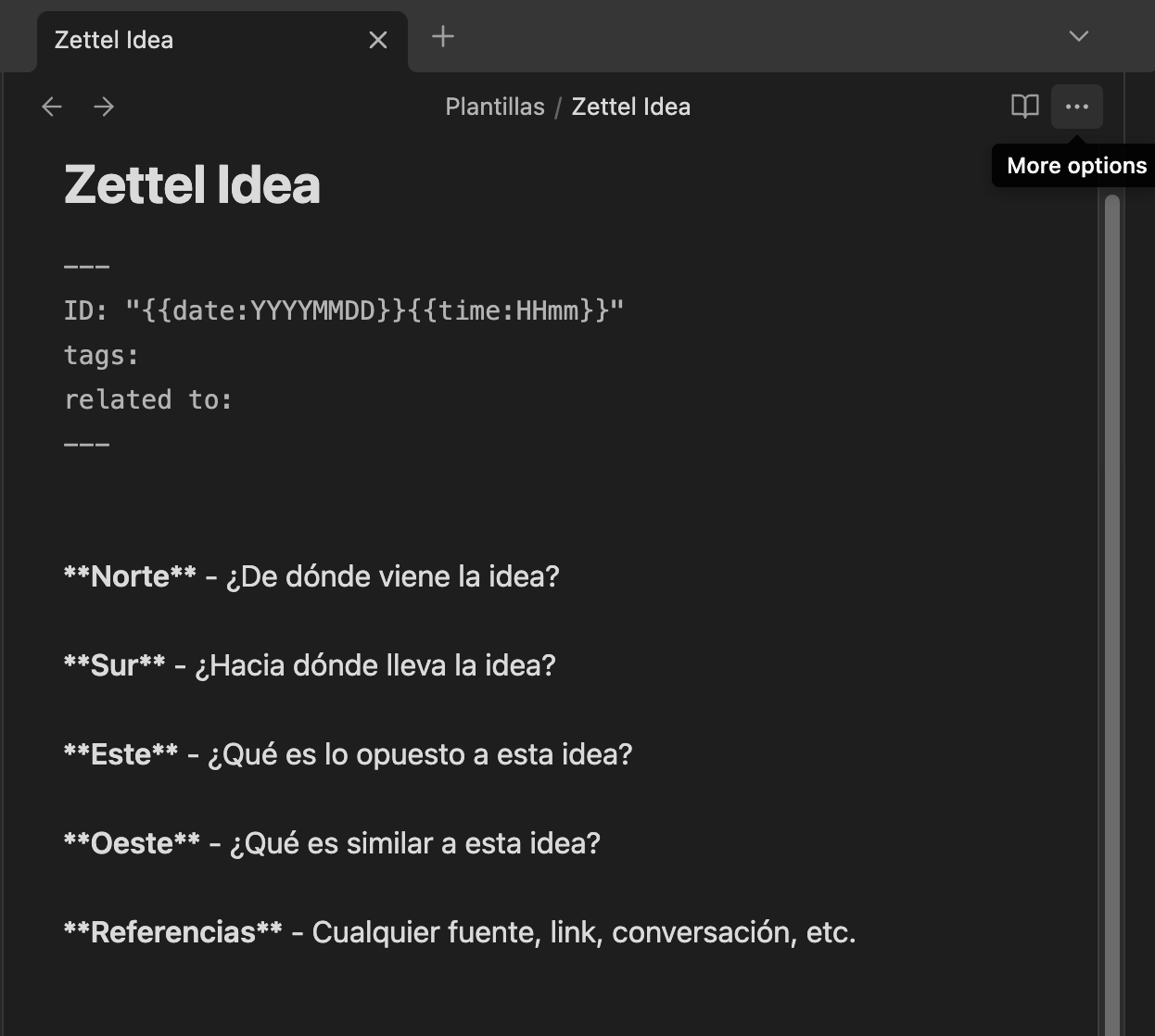Place cursor on the tags property line

tap(102, 355)
